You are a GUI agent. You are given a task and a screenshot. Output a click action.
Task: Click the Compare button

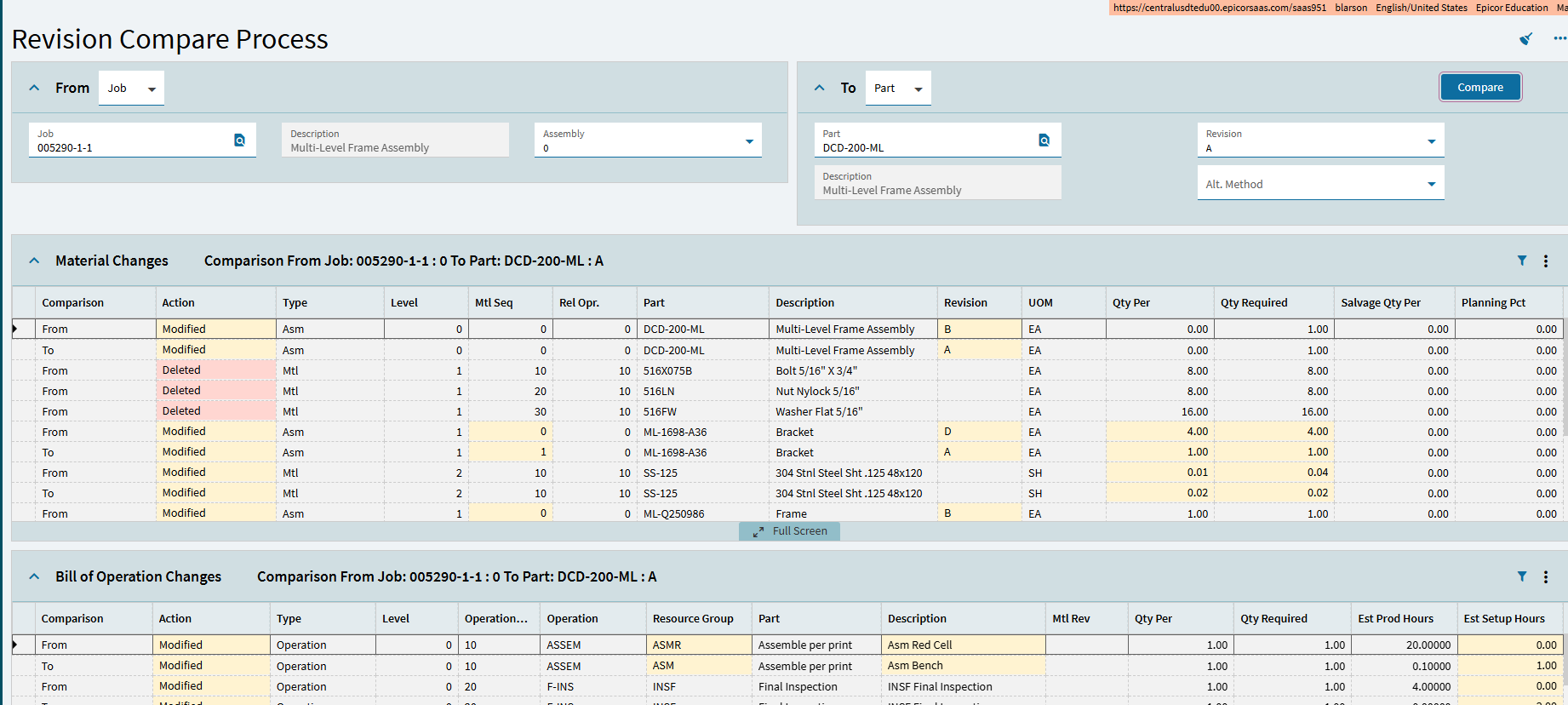(x=1480, y=87)
